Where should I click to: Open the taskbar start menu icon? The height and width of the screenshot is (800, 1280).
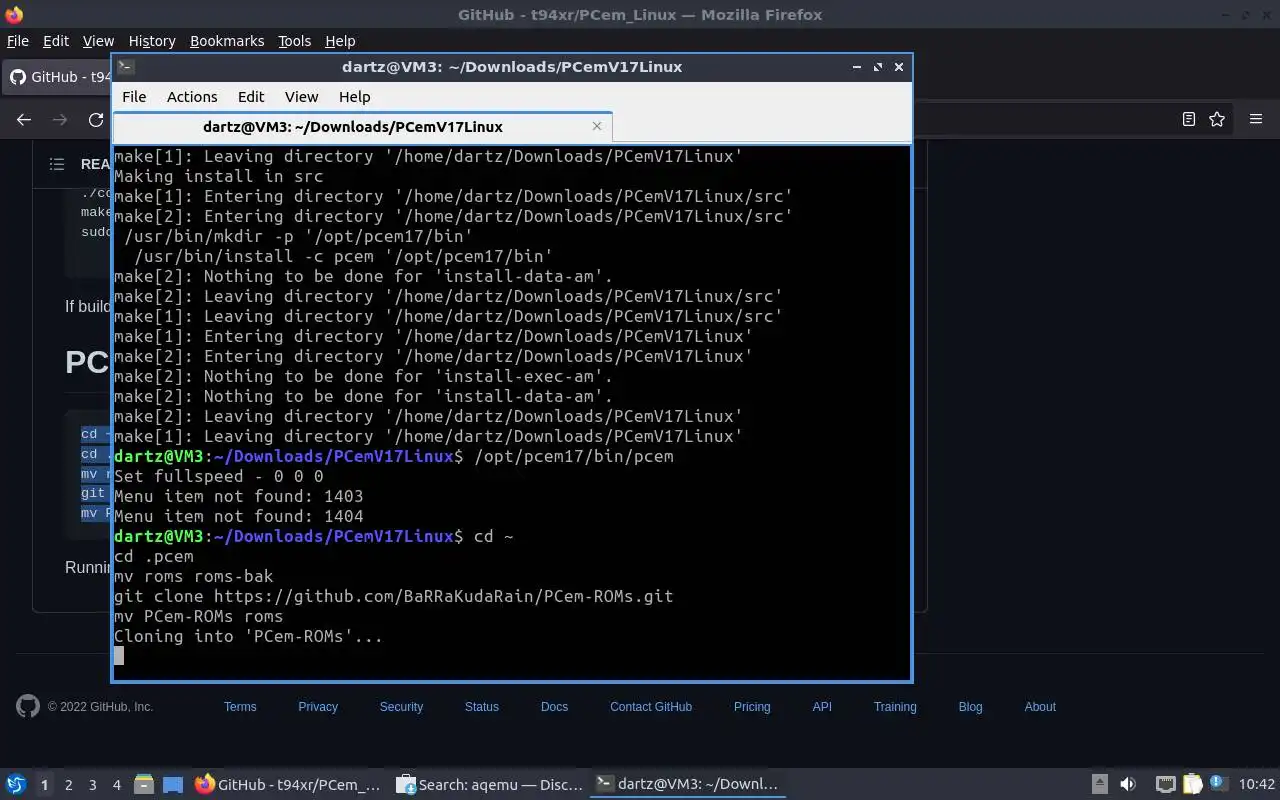[16, 784]
